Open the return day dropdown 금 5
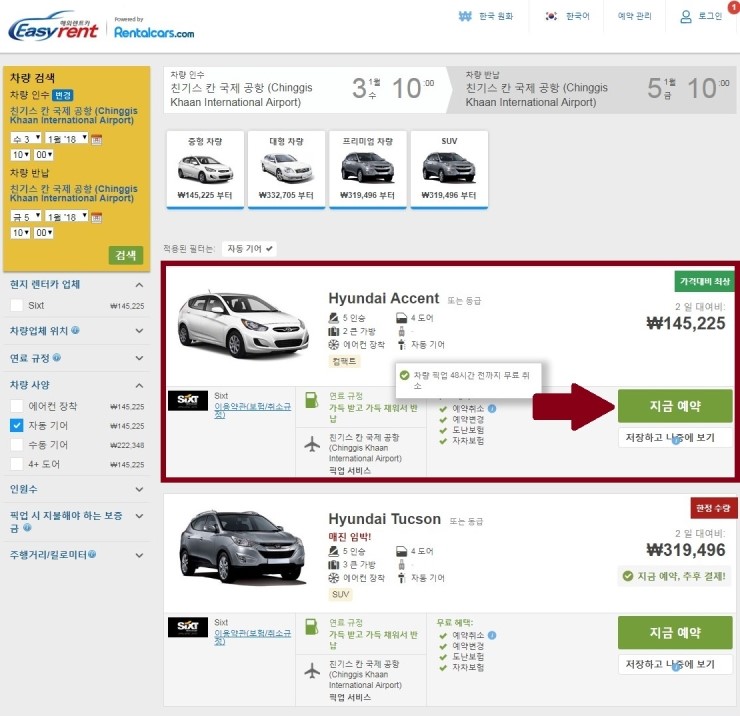 tap(26, 217)
